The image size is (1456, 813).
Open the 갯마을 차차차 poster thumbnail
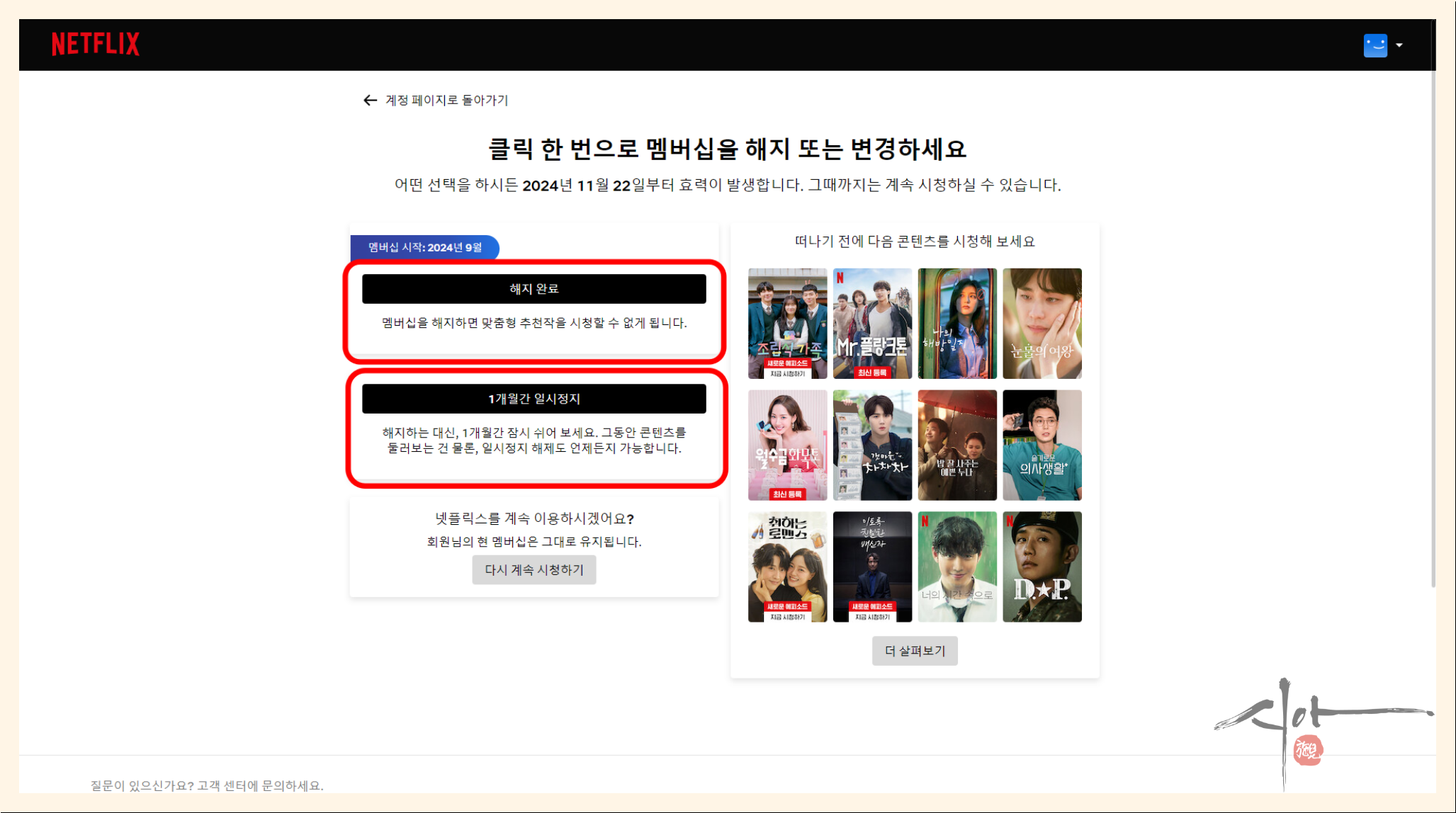872,445
